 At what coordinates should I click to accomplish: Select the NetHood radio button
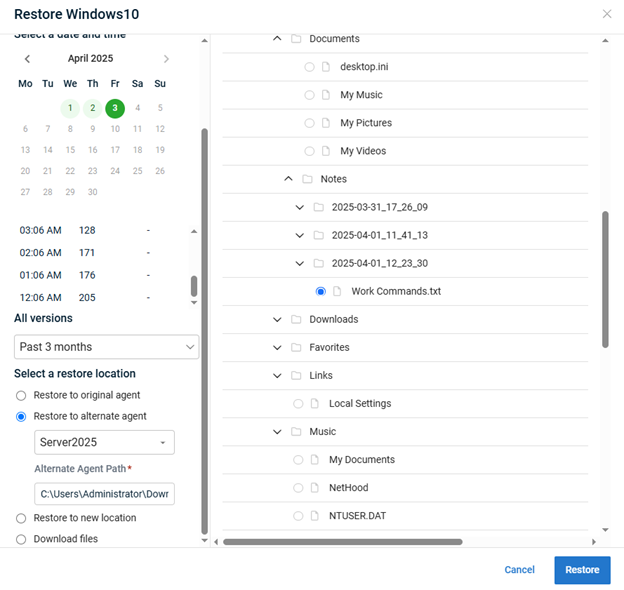point(298,488)
